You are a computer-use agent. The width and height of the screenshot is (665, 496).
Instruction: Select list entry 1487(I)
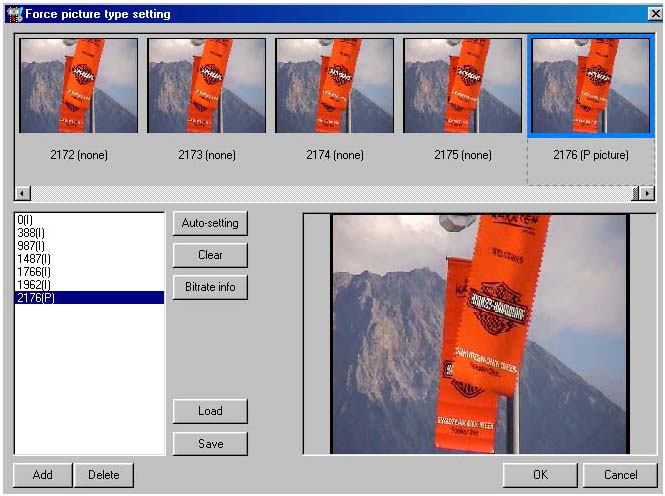(89, 259)
